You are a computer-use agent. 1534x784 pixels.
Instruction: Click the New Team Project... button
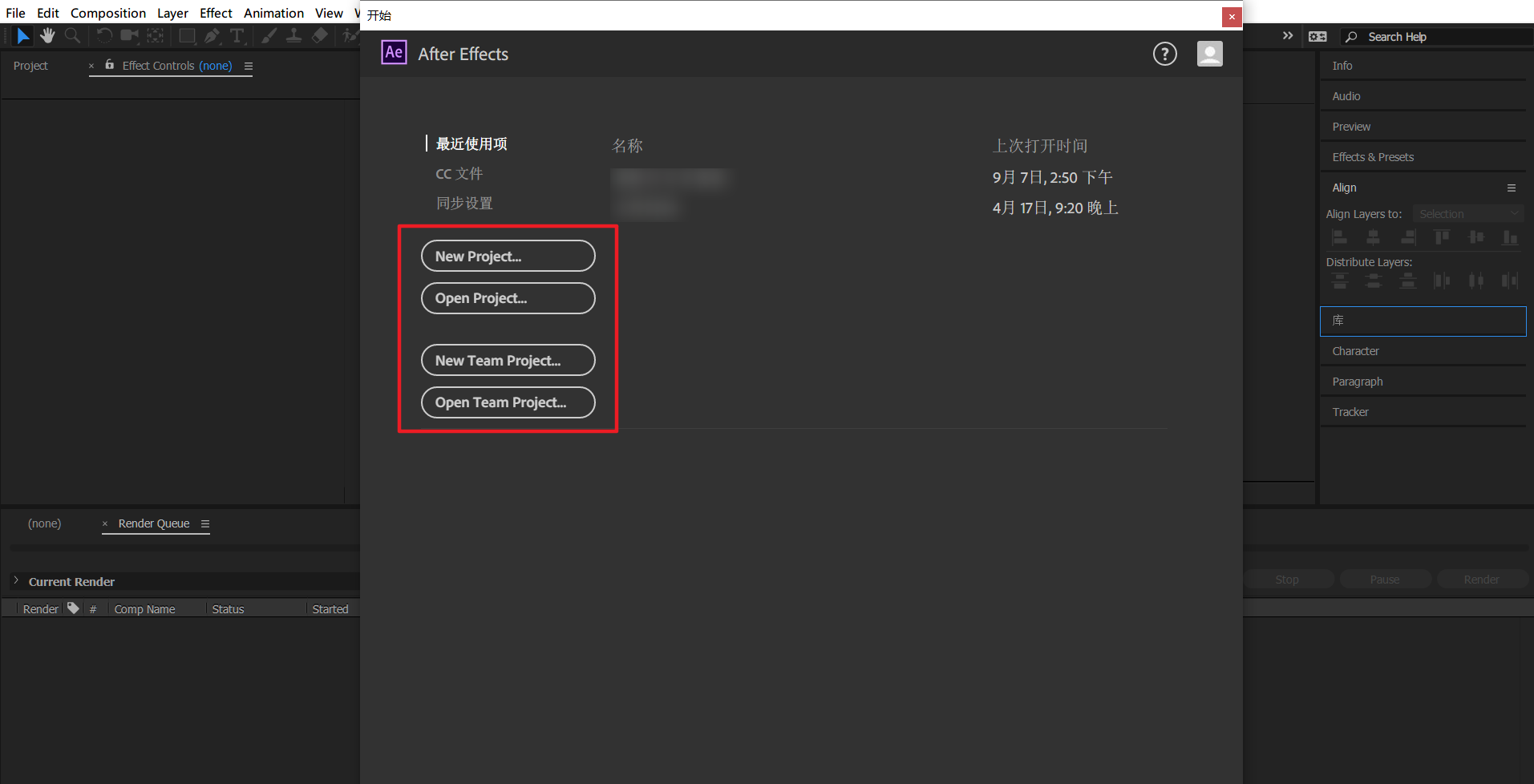coord(508,360)
